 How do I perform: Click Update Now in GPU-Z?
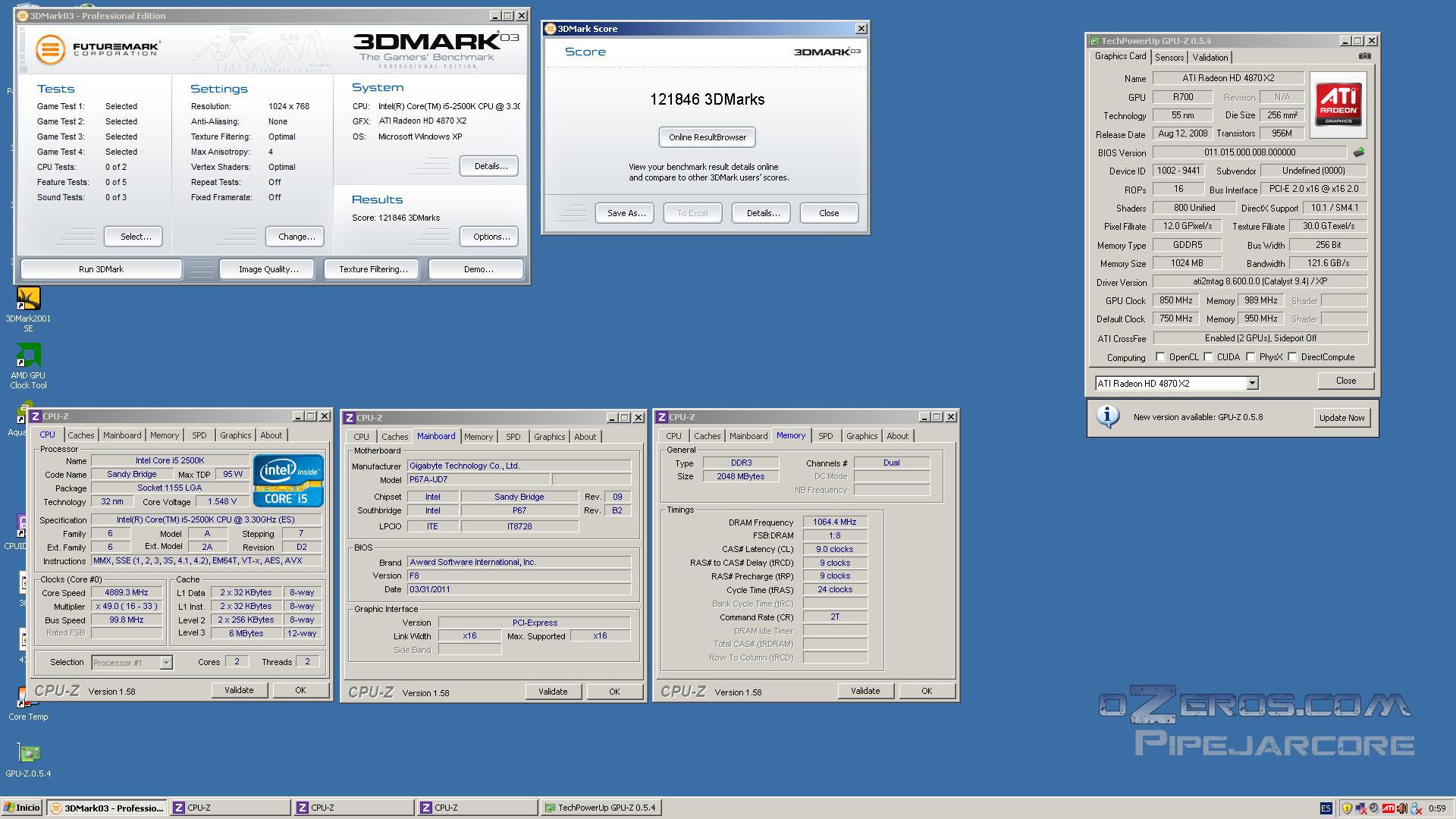click(1341, 418)
